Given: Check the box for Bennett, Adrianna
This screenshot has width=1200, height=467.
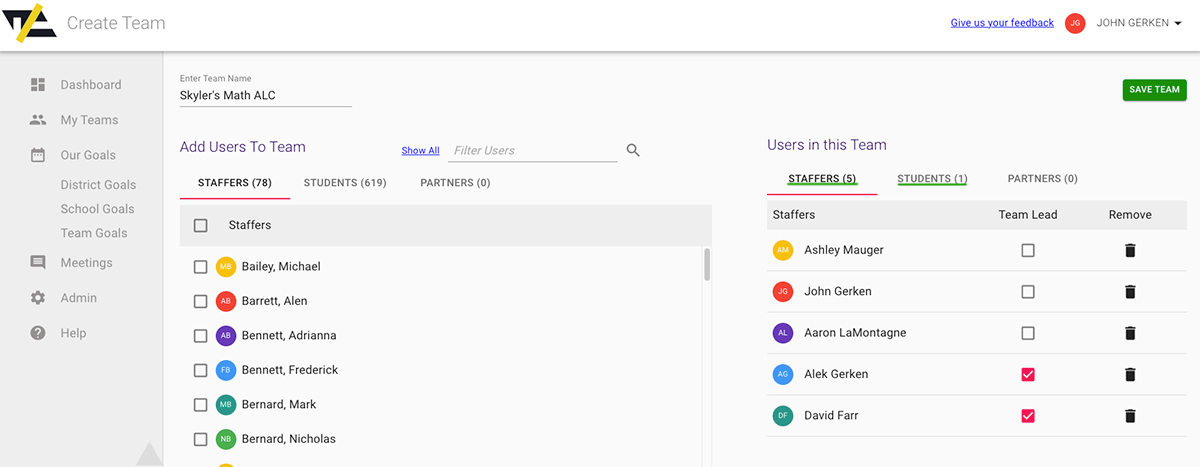Looking at the screenshot, I should tap(200, 336).
